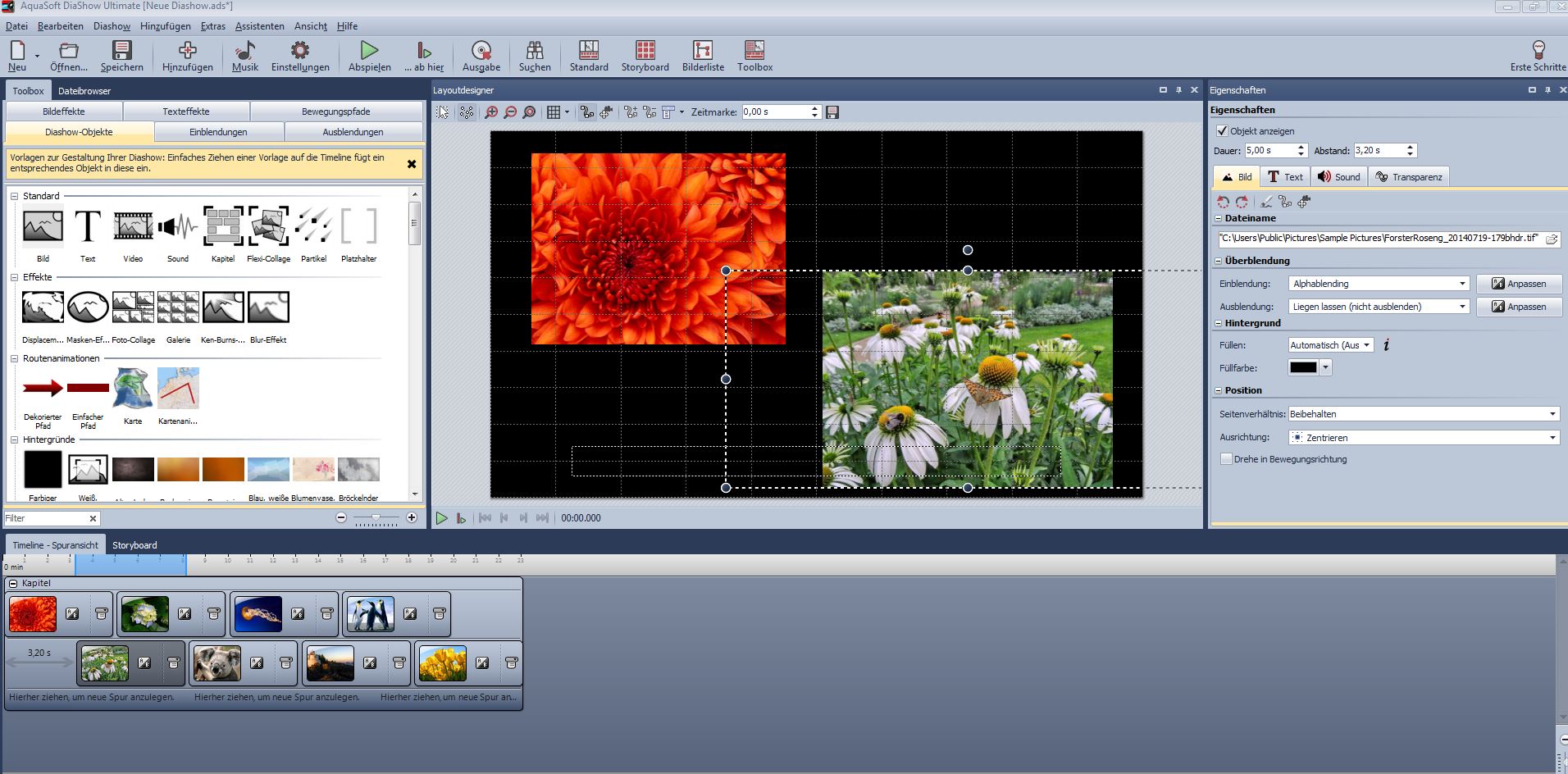The width and height of the screenshot is (1568, 774).
Task: Switch to Storyboard view via toolbar icon
Action: click(645, 51)
